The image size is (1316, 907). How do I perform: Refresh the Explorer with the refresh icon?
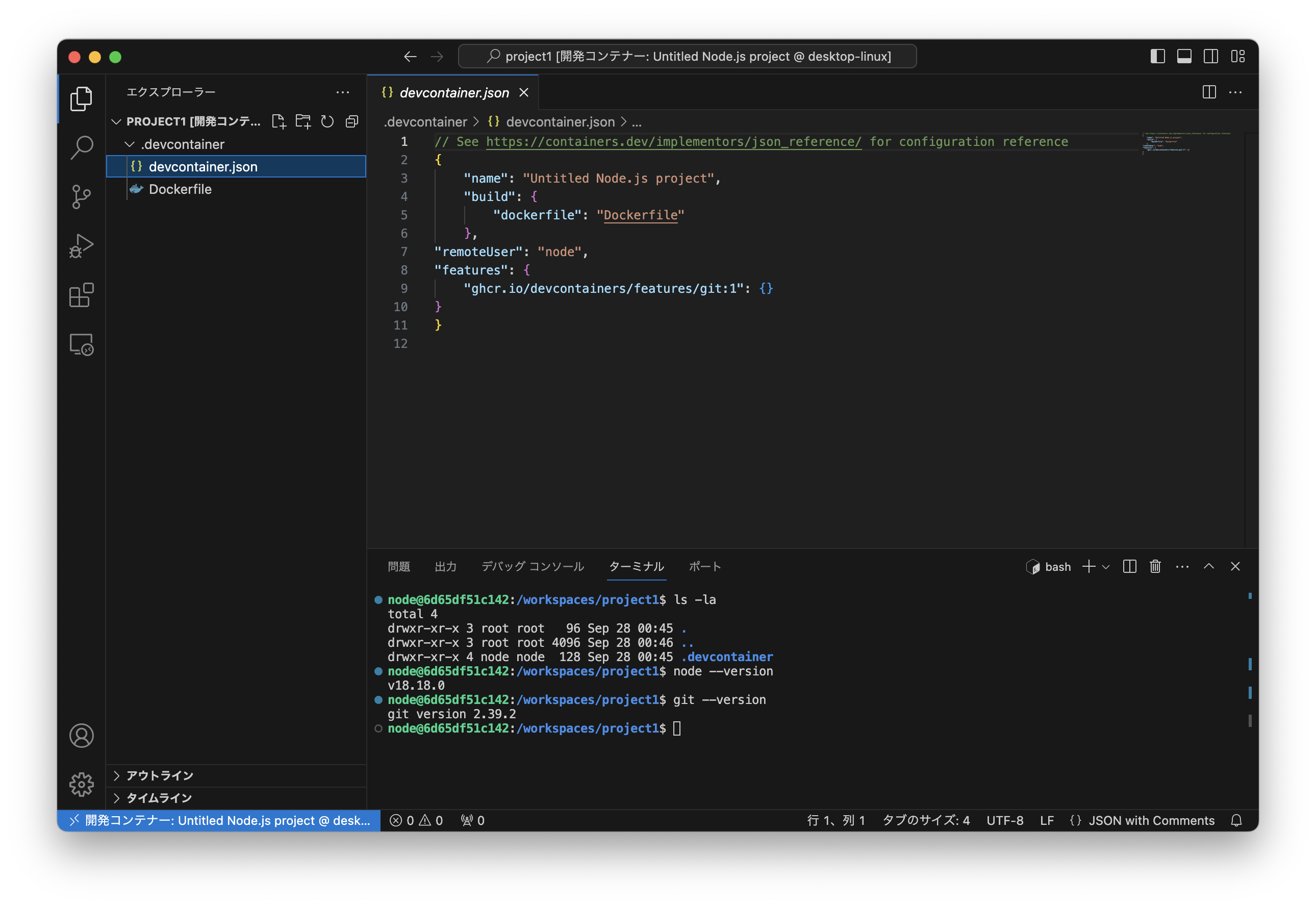coord(327,121)
